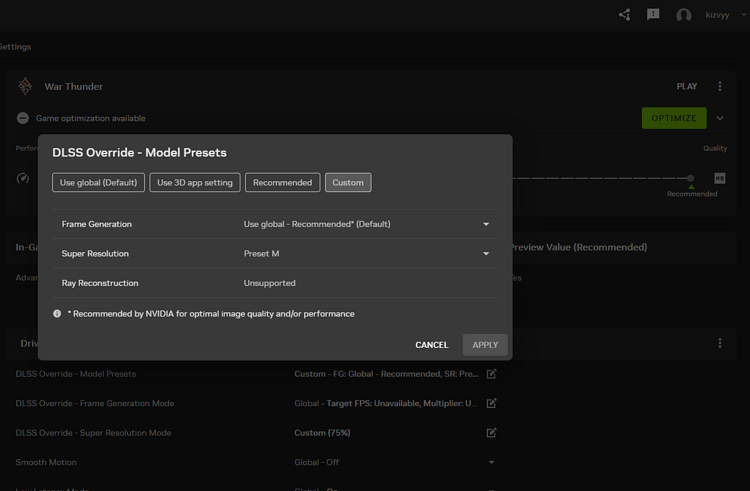Open the feedback notification icon

(653, 15)
